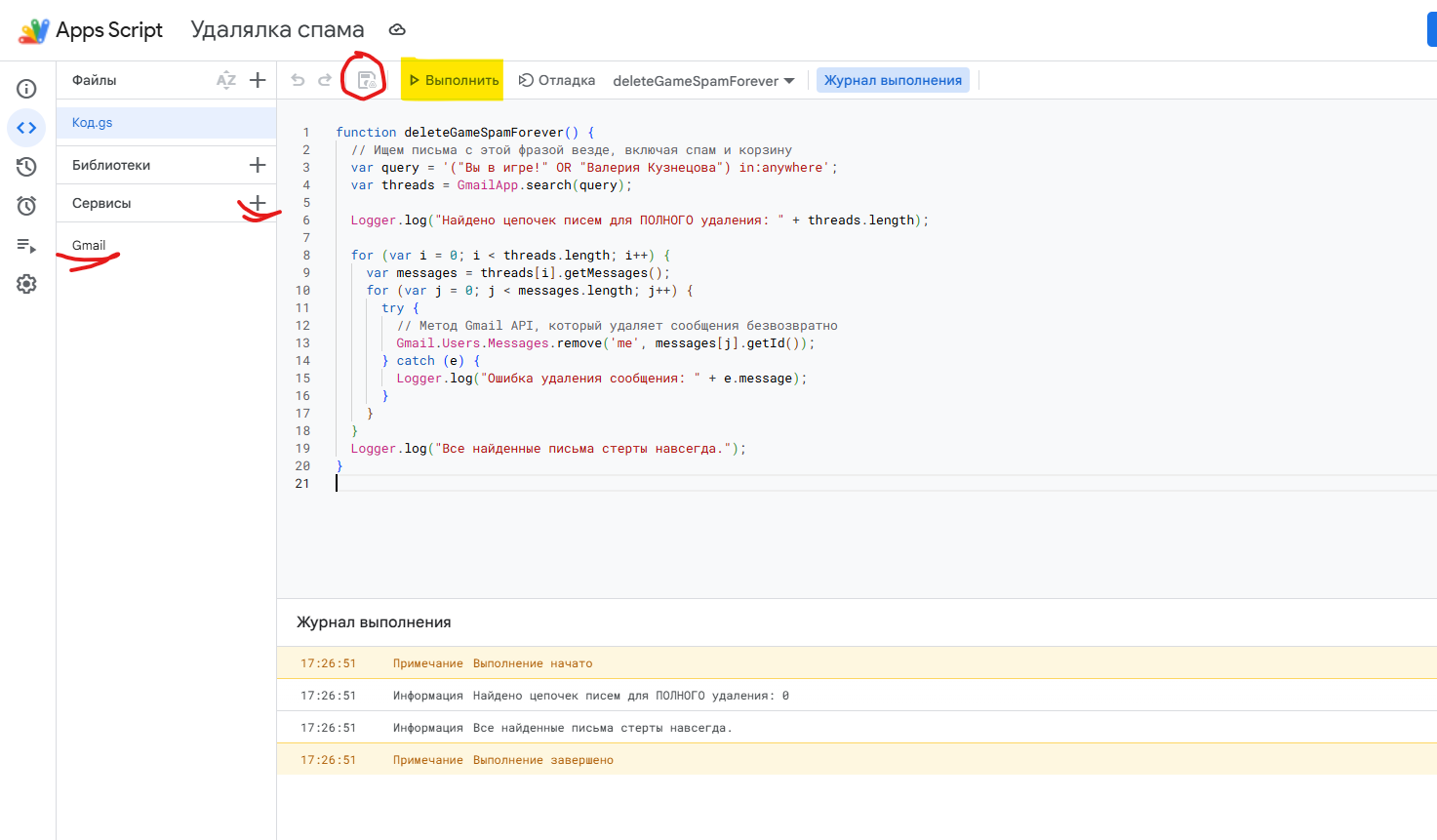
Task: Click the function deleteGameSpamForever declaration line
Action: click(x=465, y=133)
